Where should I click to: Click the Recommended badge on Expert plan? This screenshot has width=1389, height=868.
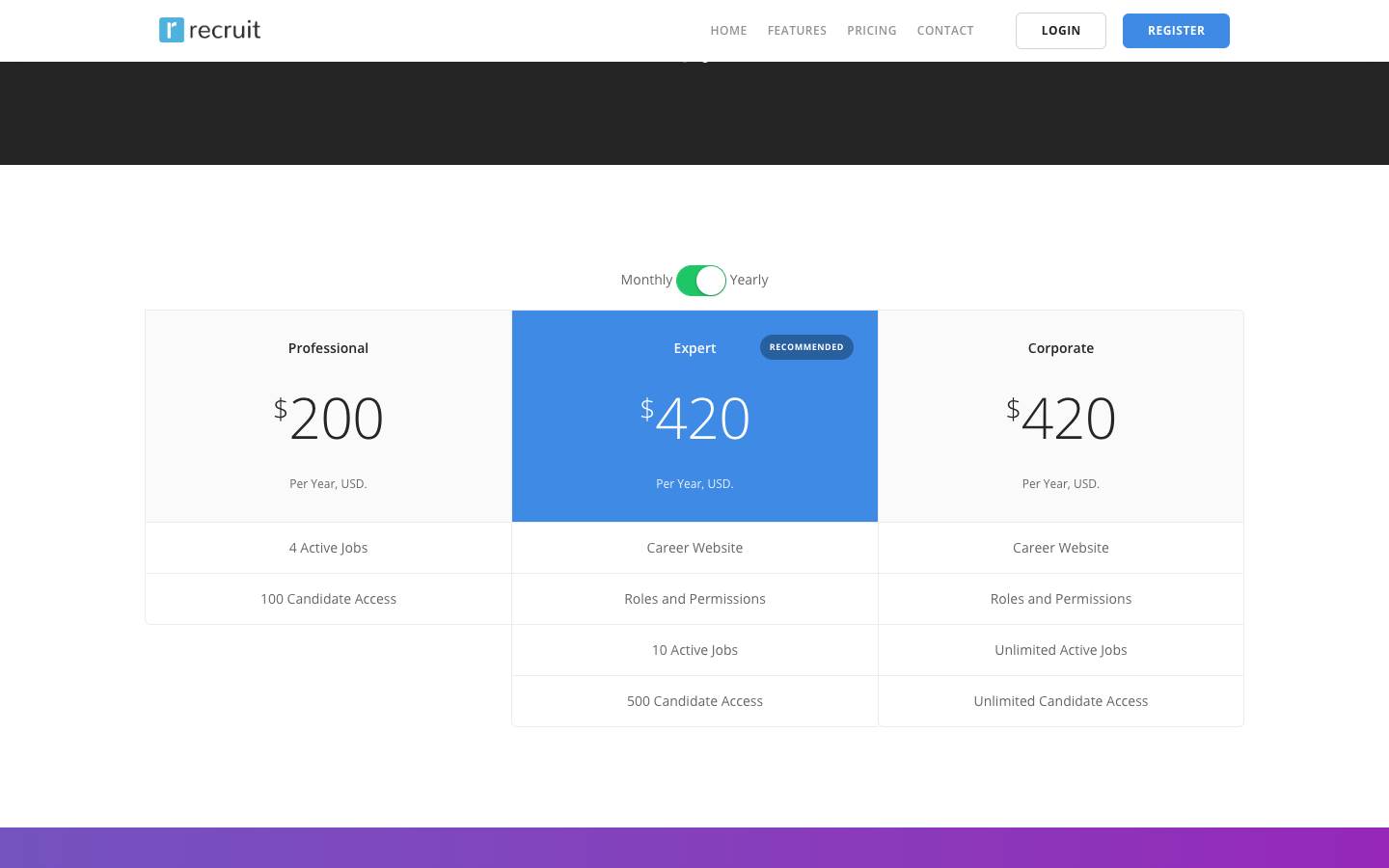pos(806,347)
